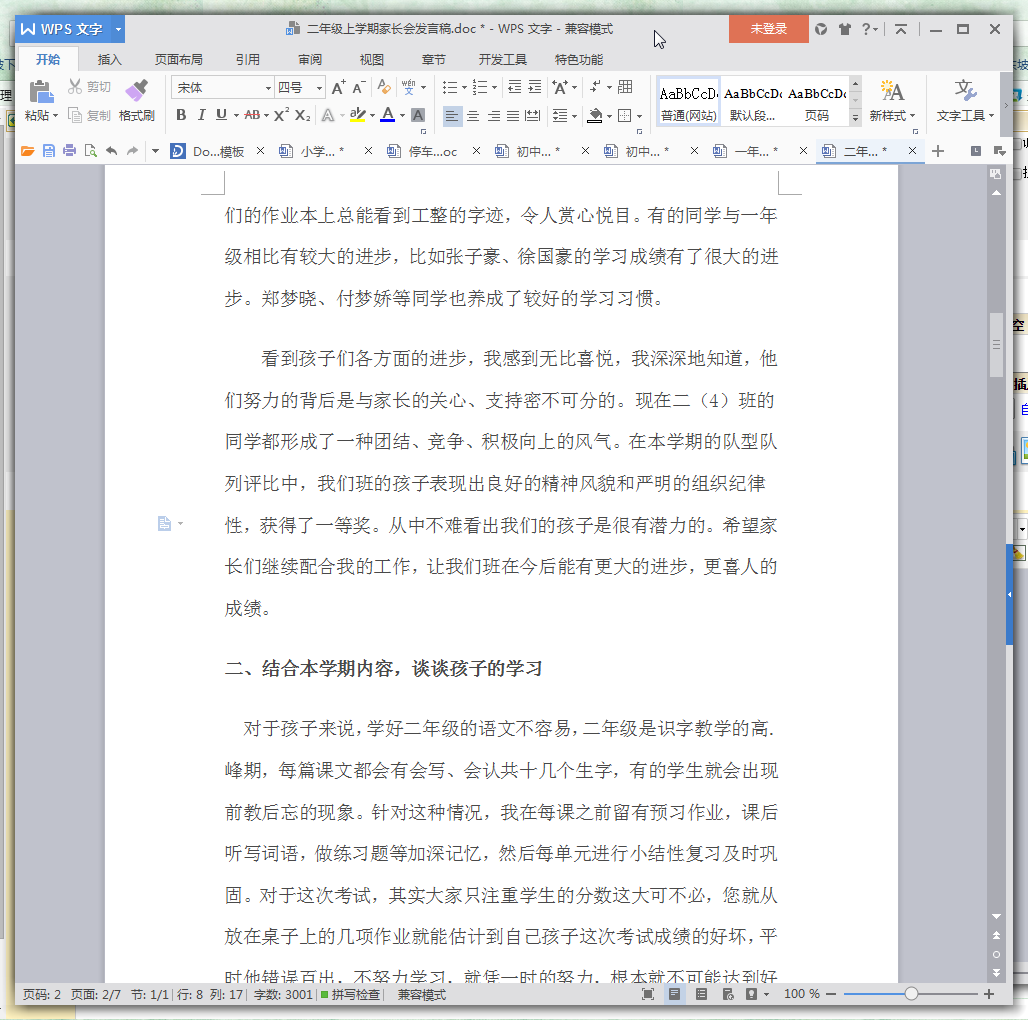Toggle Bold formatting

pyautogui.click(x=182, y=115)
